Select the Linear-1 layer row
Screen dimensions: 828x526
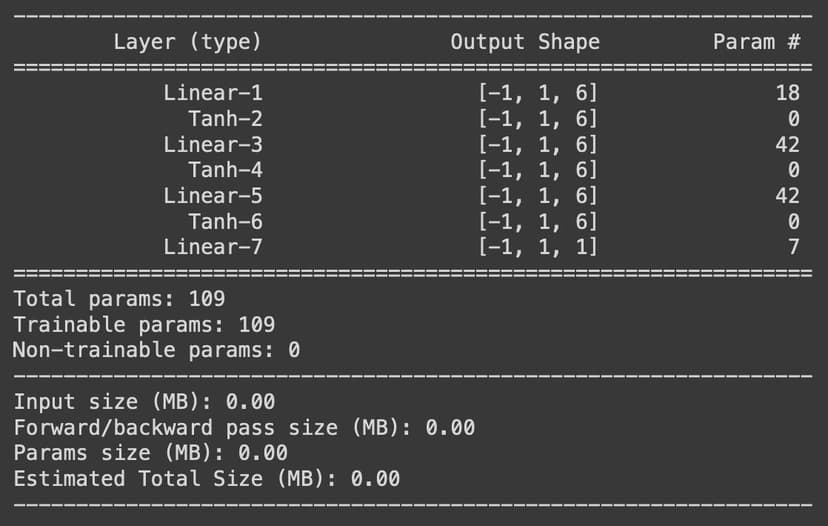(213, 93)
